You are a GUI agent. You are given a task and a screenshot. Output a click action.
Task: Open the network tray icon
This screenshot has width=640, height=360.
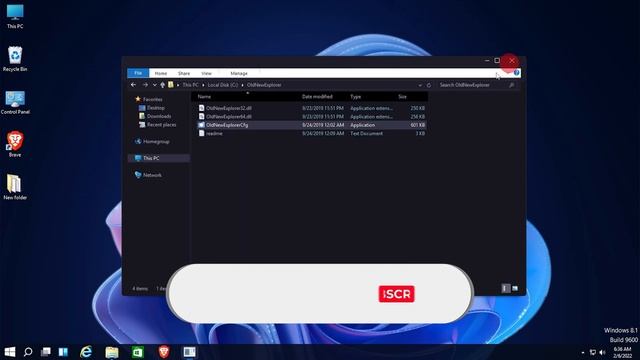pyautogui.click(x=593, y=353)
